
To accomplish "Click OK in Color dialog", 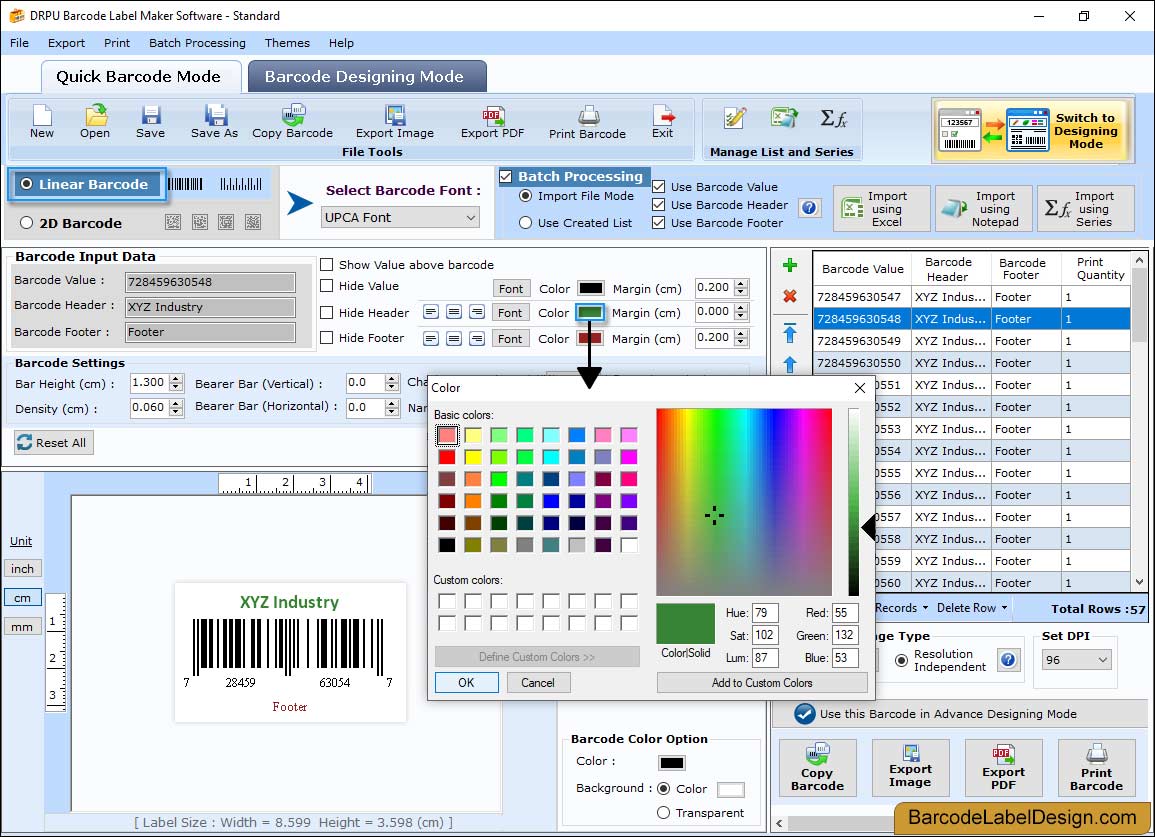I will (466, 682).
